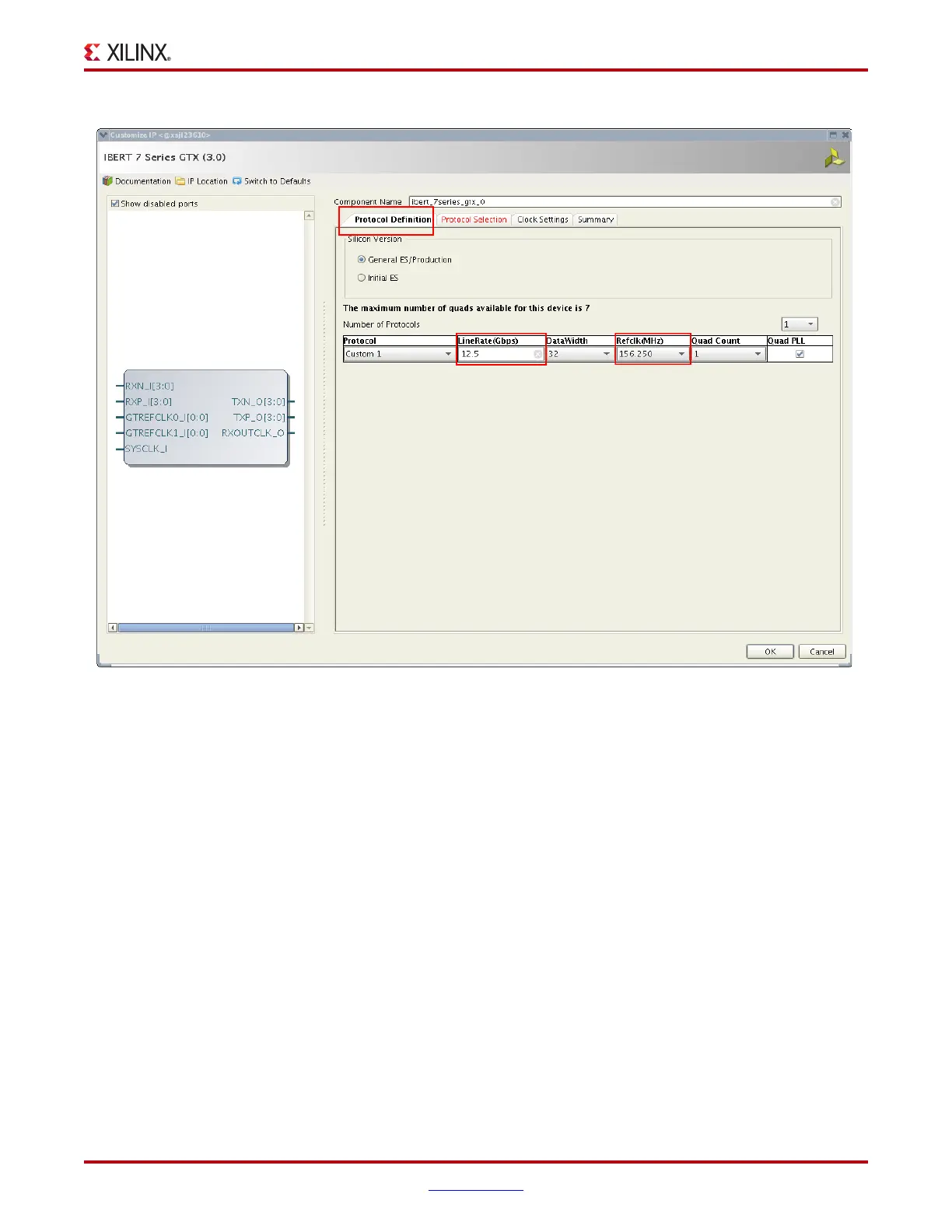Clear the Component Name field with X icon
Screen dimensions: 952x1232
[835, 201]
